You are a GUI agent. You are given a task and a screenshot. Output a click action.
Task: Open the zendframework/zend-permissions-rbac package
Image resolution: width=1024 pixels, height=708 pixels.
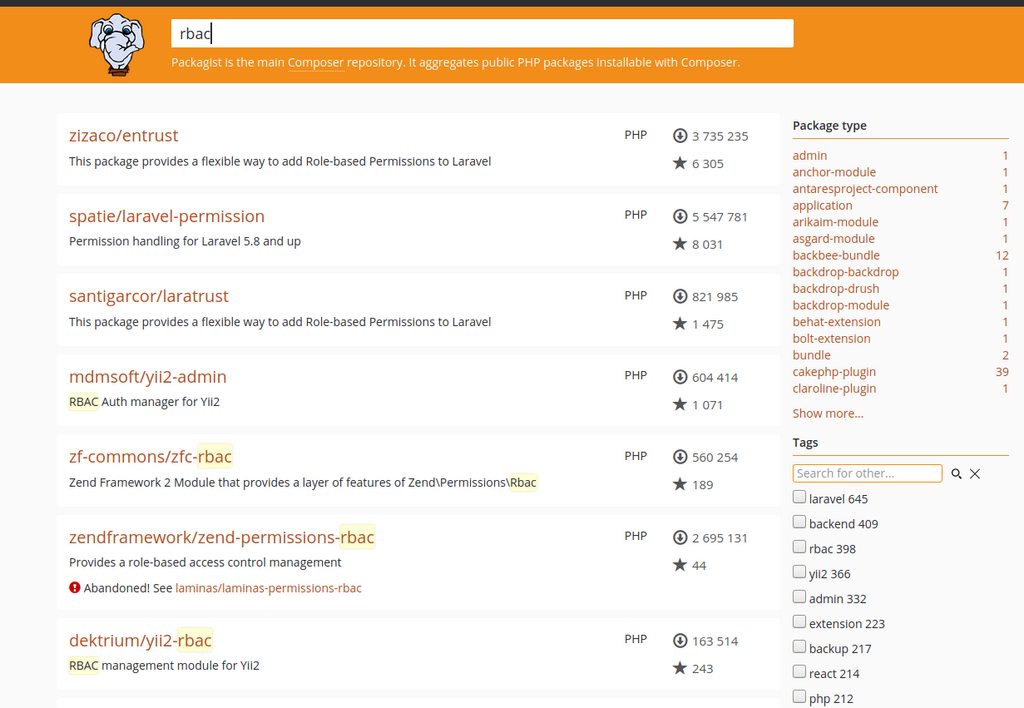pyautogui.click(x=221, y=537)
